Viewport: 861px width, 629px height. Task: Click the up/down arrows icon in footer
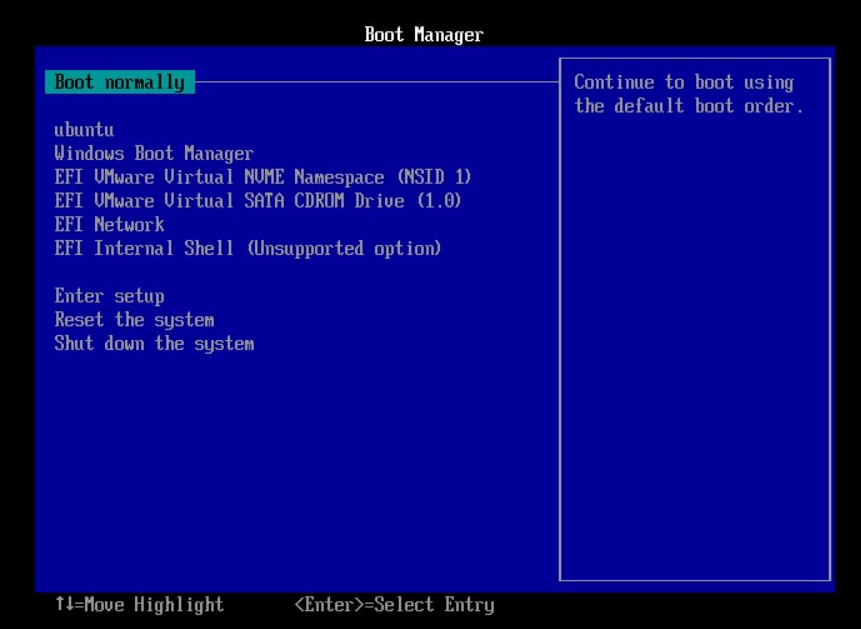pos(65,605)
